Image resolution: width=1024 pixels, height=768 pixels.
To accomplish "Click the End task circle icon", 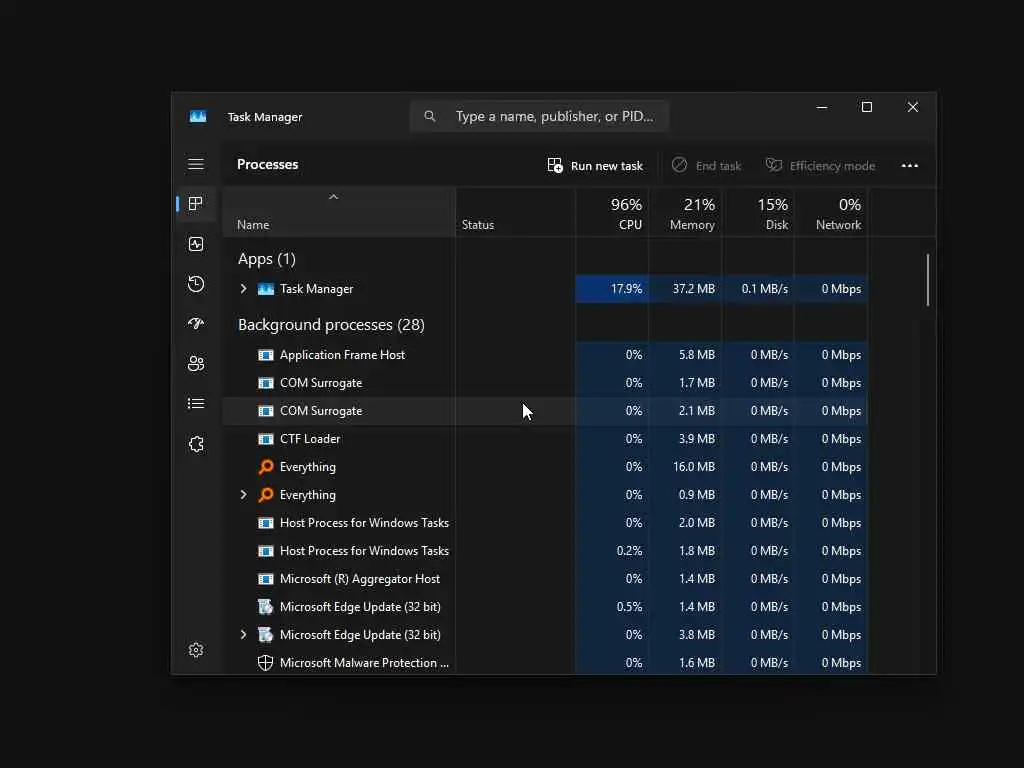I will [x=679, y=165].
